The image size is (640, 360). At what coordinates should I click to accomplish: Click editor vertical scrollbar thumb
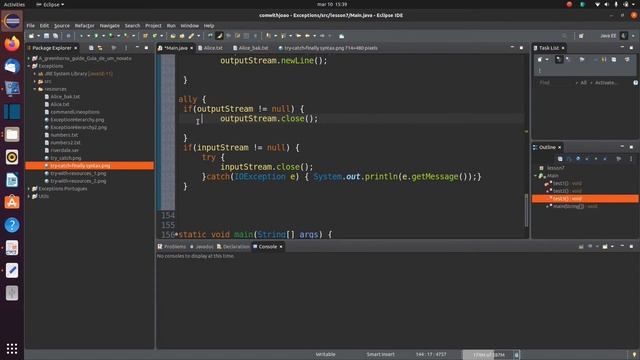pyautogui.click(x=526, y=210)
